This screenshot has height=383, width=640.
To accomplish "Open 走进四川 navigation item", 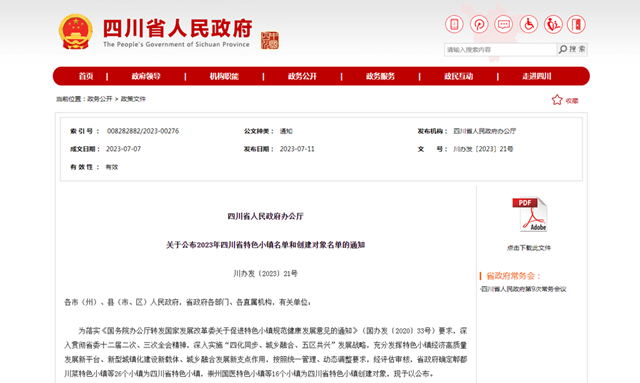I will click(537, 76).
